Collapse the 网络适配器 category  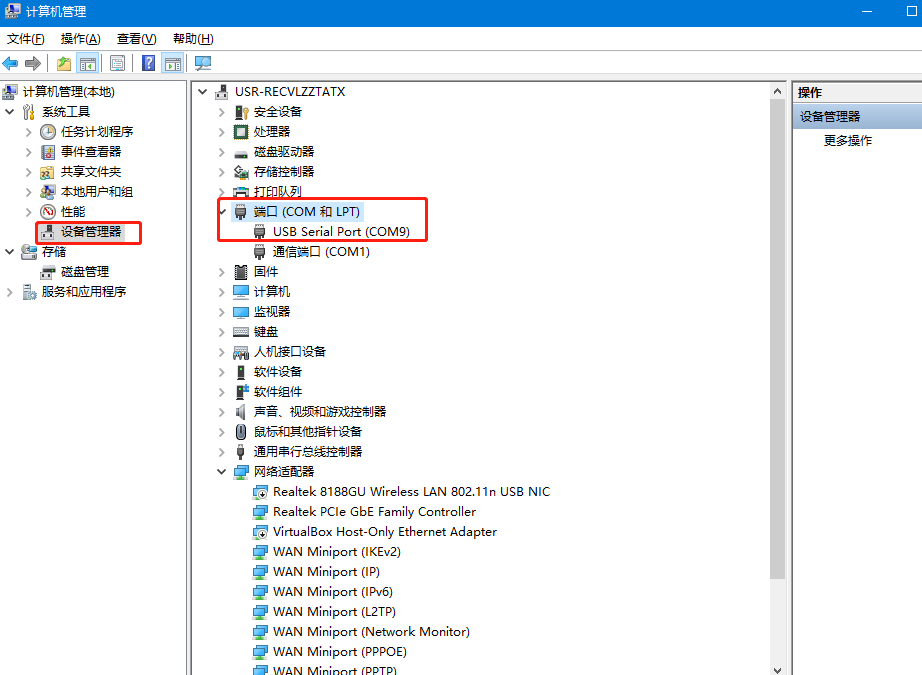(222, 471)
